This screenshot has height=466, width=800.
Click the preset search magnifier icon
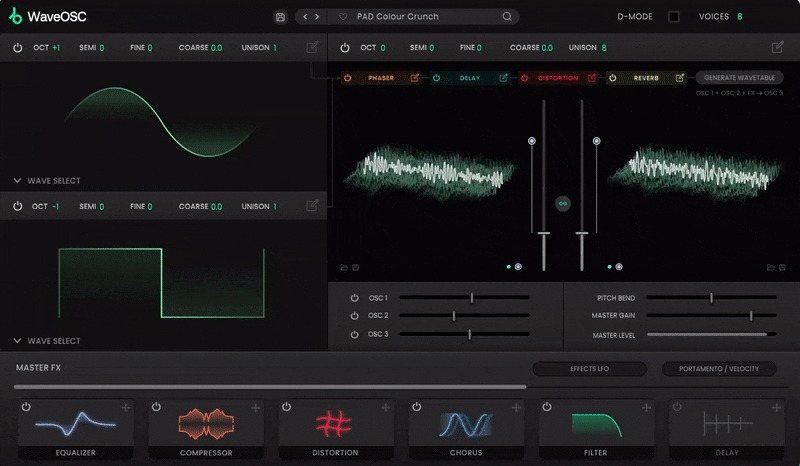coord(507,17)
